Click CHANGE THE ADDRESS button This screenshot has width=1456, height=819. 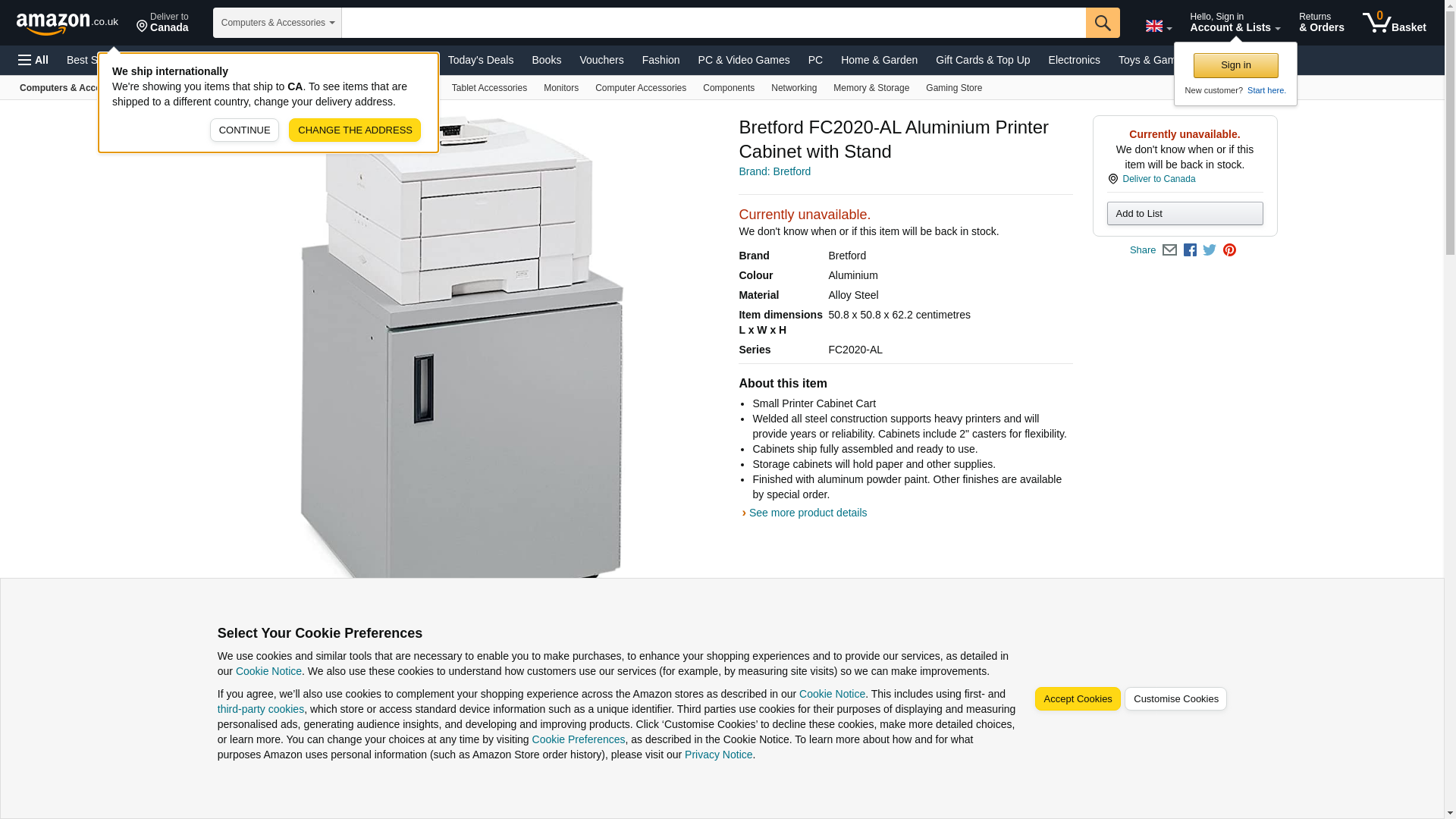coord(355,130)
